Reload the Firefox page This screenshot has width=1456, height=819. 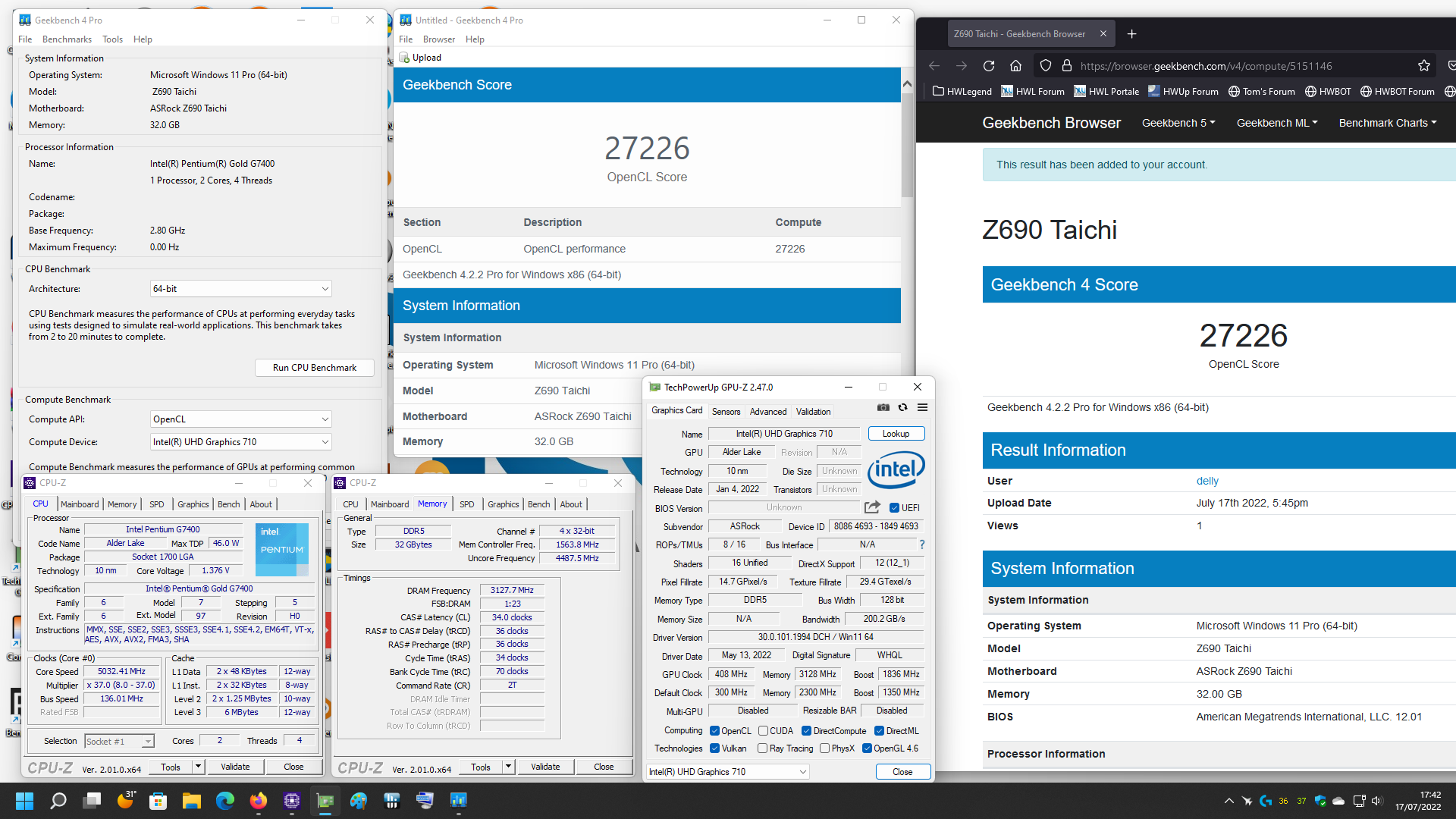[989, 66]
